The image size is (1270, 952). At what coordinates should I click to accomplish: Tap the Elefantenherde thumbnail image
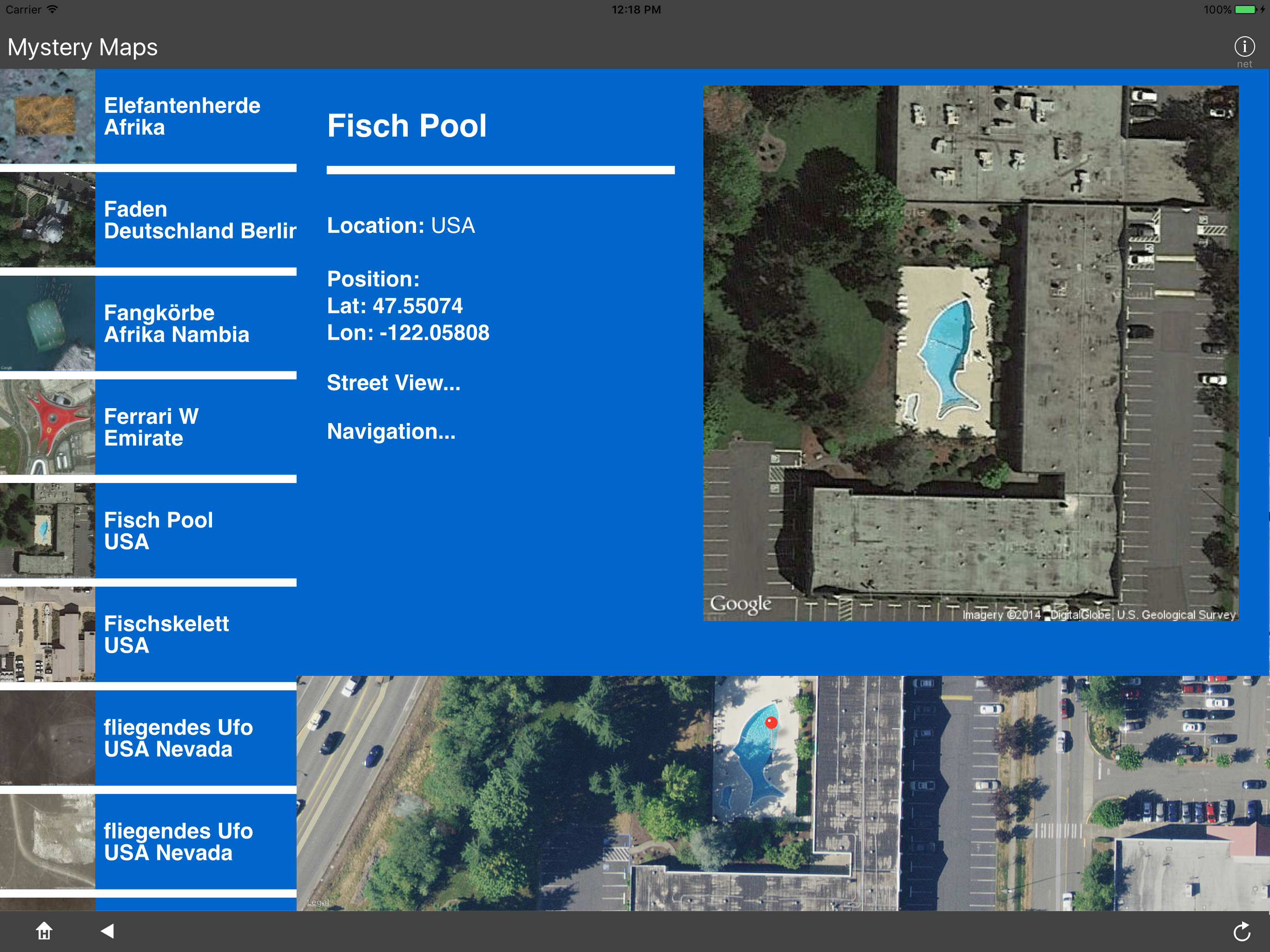tap(47, 117)
